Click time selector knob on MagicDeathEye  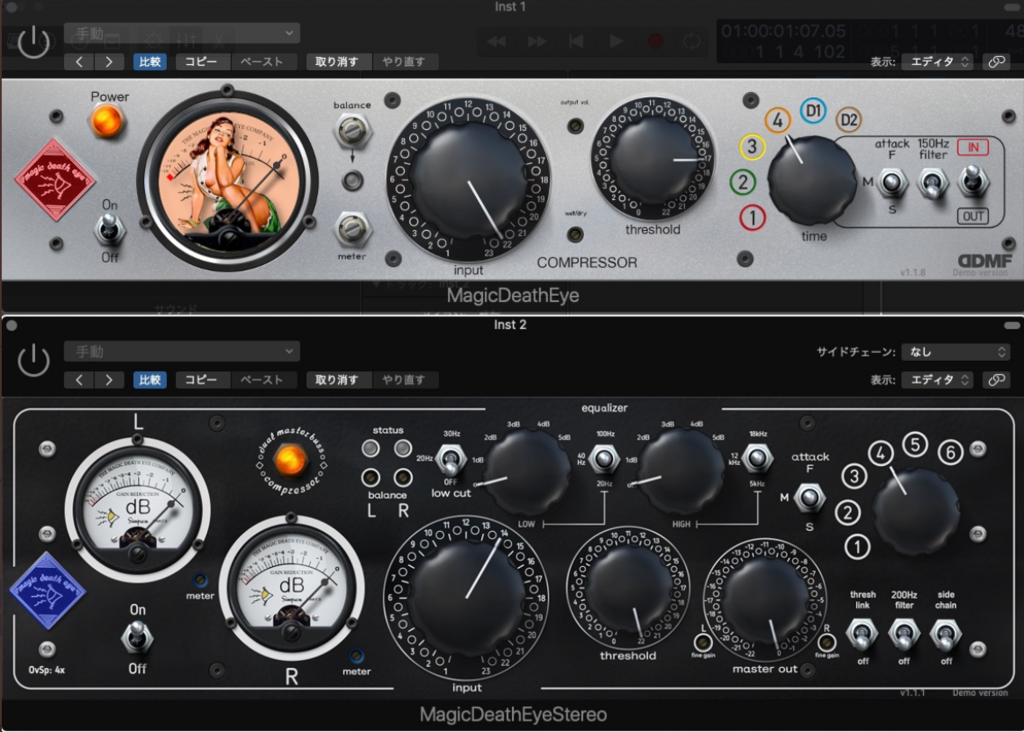812,181
